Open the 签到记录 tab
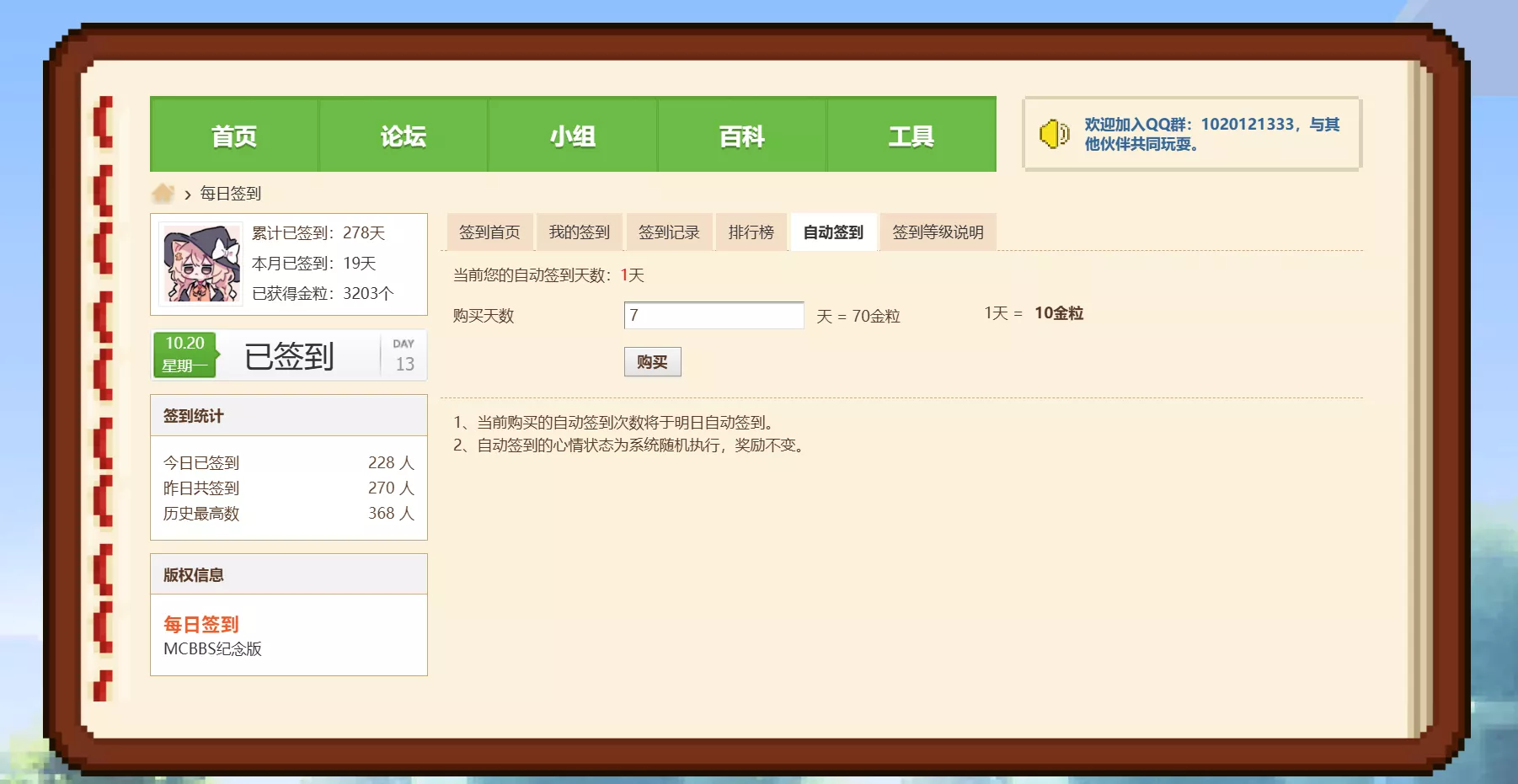The image size is (1518, 784). click(669, 232)
